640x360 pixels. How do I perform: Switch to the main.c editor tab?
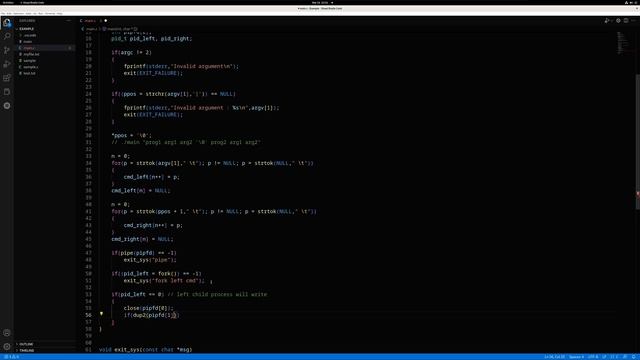(90, 20)
